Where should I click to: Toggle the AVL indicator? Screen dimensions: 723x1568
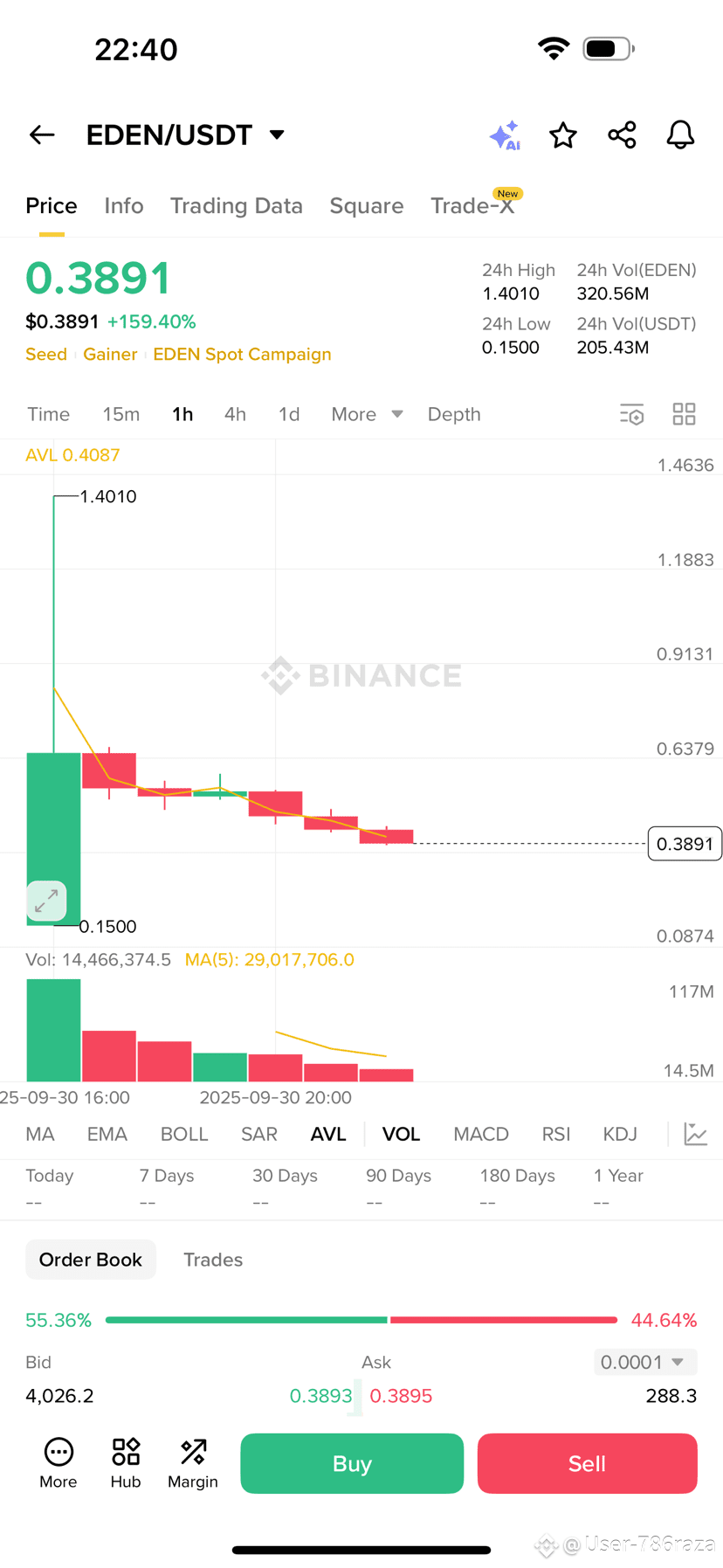point(328,1134)
